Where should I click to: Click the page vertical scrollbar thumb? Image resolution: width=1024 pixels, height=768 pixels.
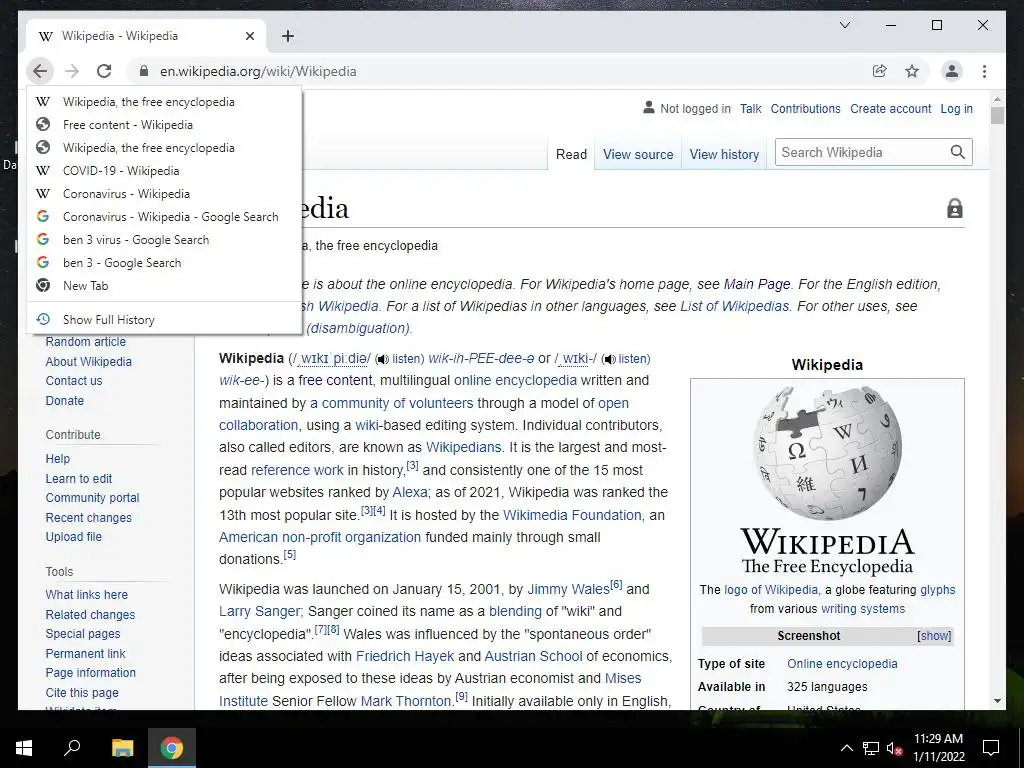point(997,116)
